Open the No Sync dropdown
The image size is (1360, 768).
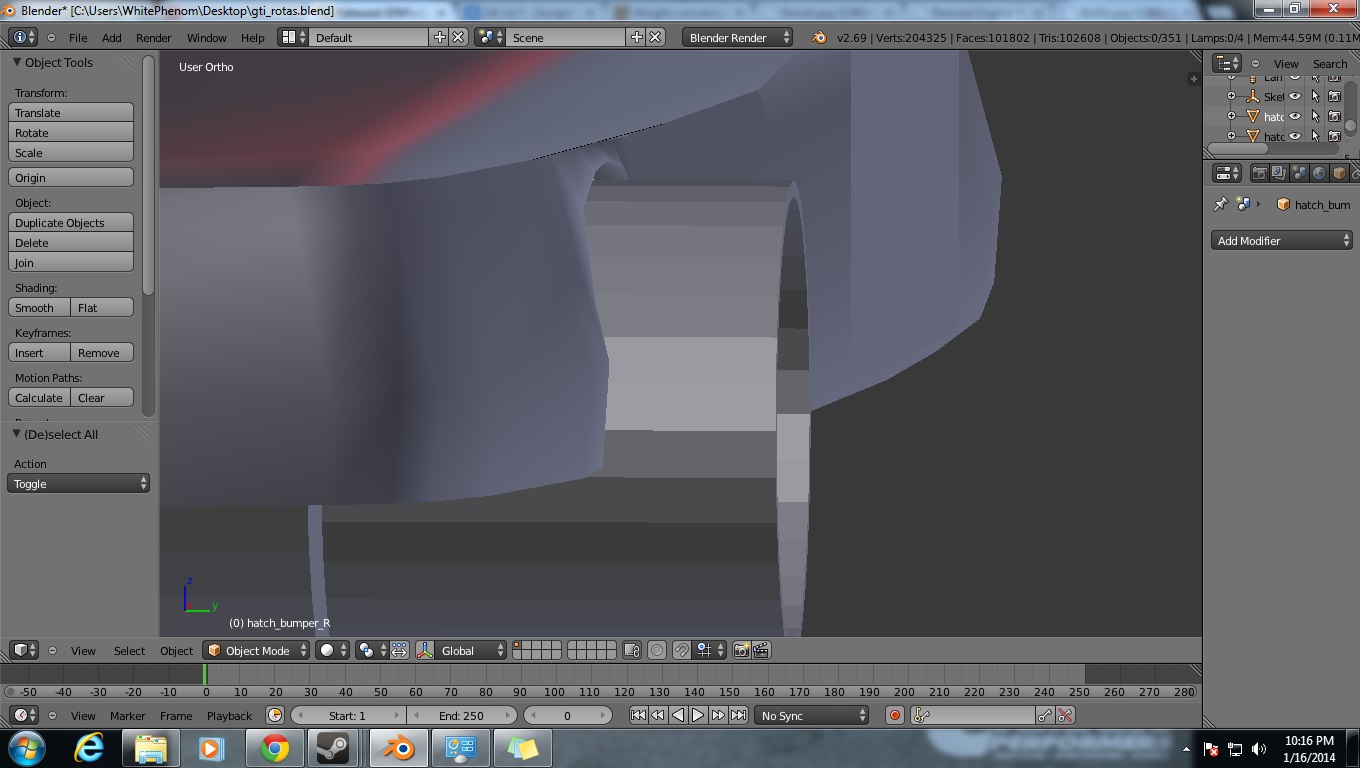(812, 715)
